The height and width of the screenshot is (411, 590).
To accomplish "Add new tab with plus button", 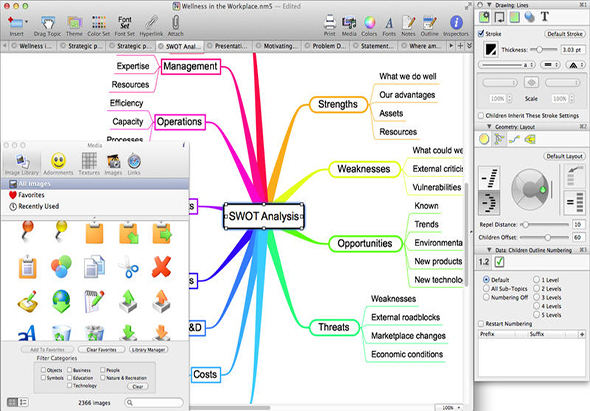I will coord(460,46).
